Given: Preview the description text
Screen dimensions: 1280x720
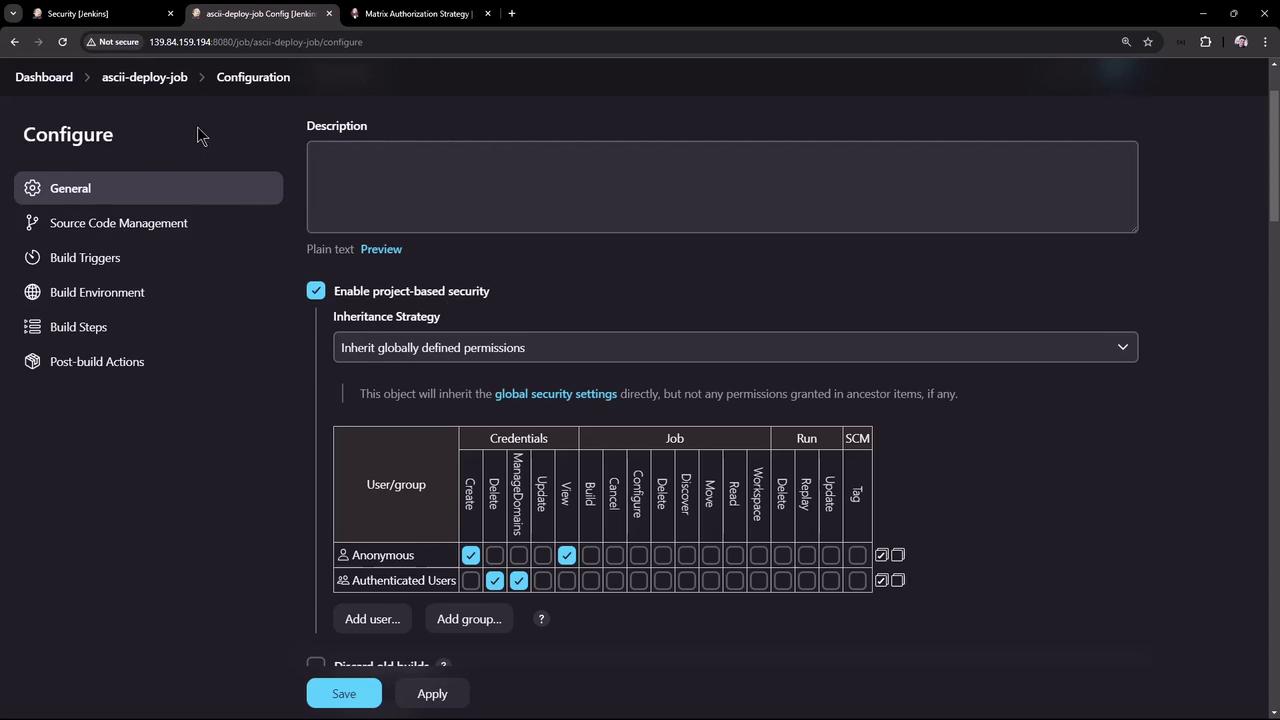Looking at the screenshot, I should click(x=381, y=249).
